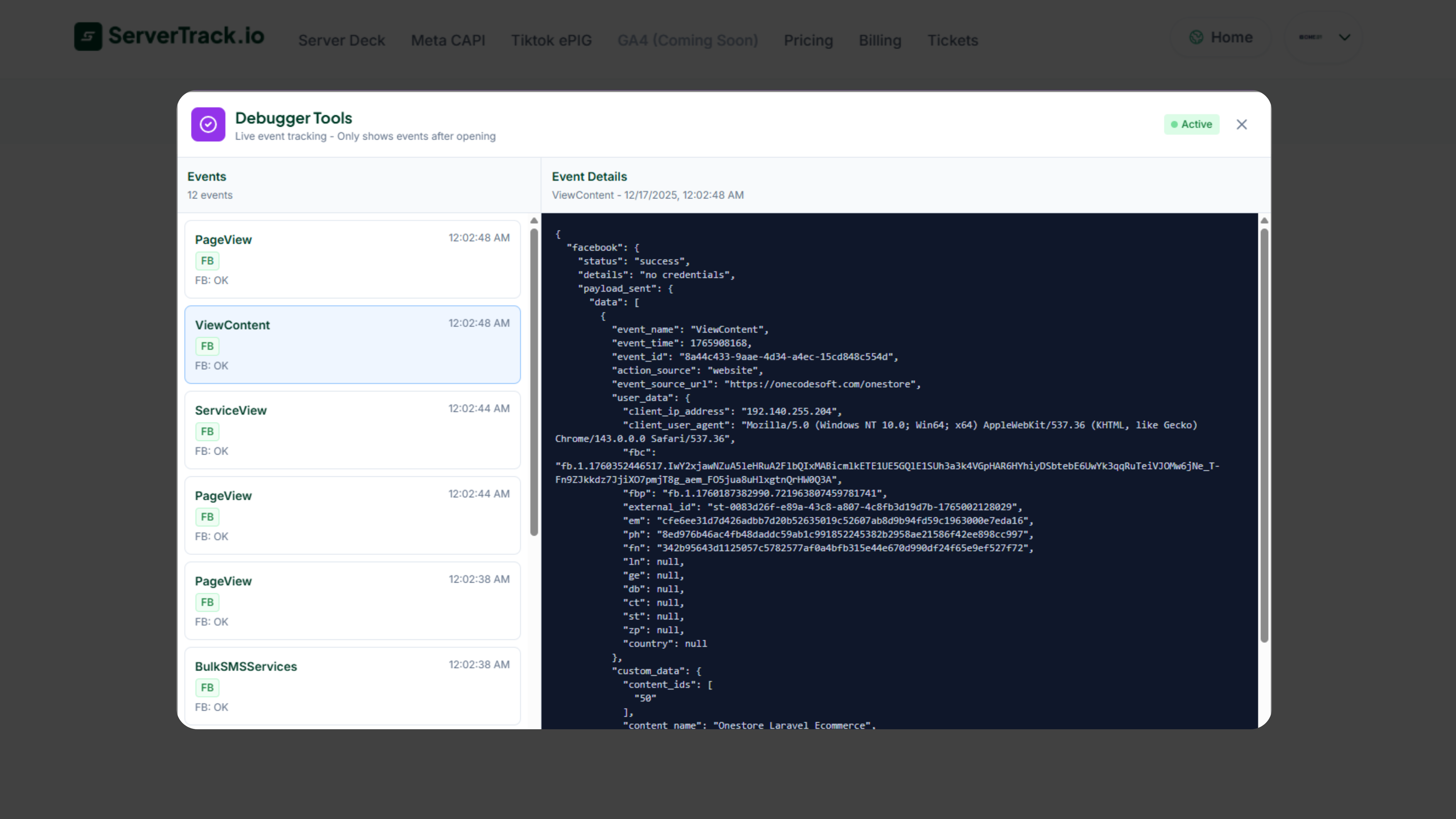Viewport: 1456px width, 819px height.
Task: Click the ServerTrack.io logo icon
Action: [88, 36]
